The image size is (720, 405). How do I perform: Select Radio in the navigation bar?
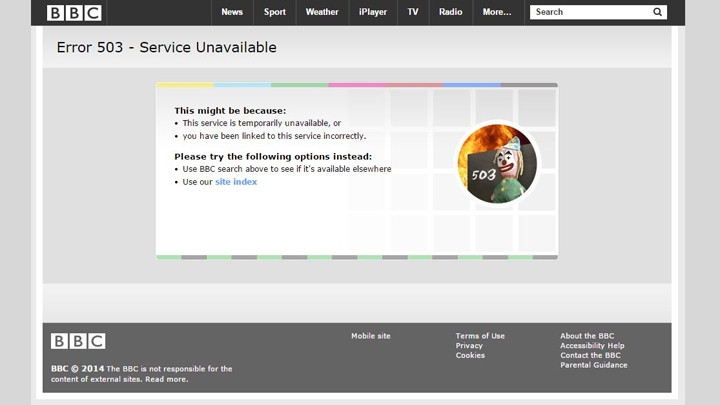pyautogui.click(x=450, y=12)
